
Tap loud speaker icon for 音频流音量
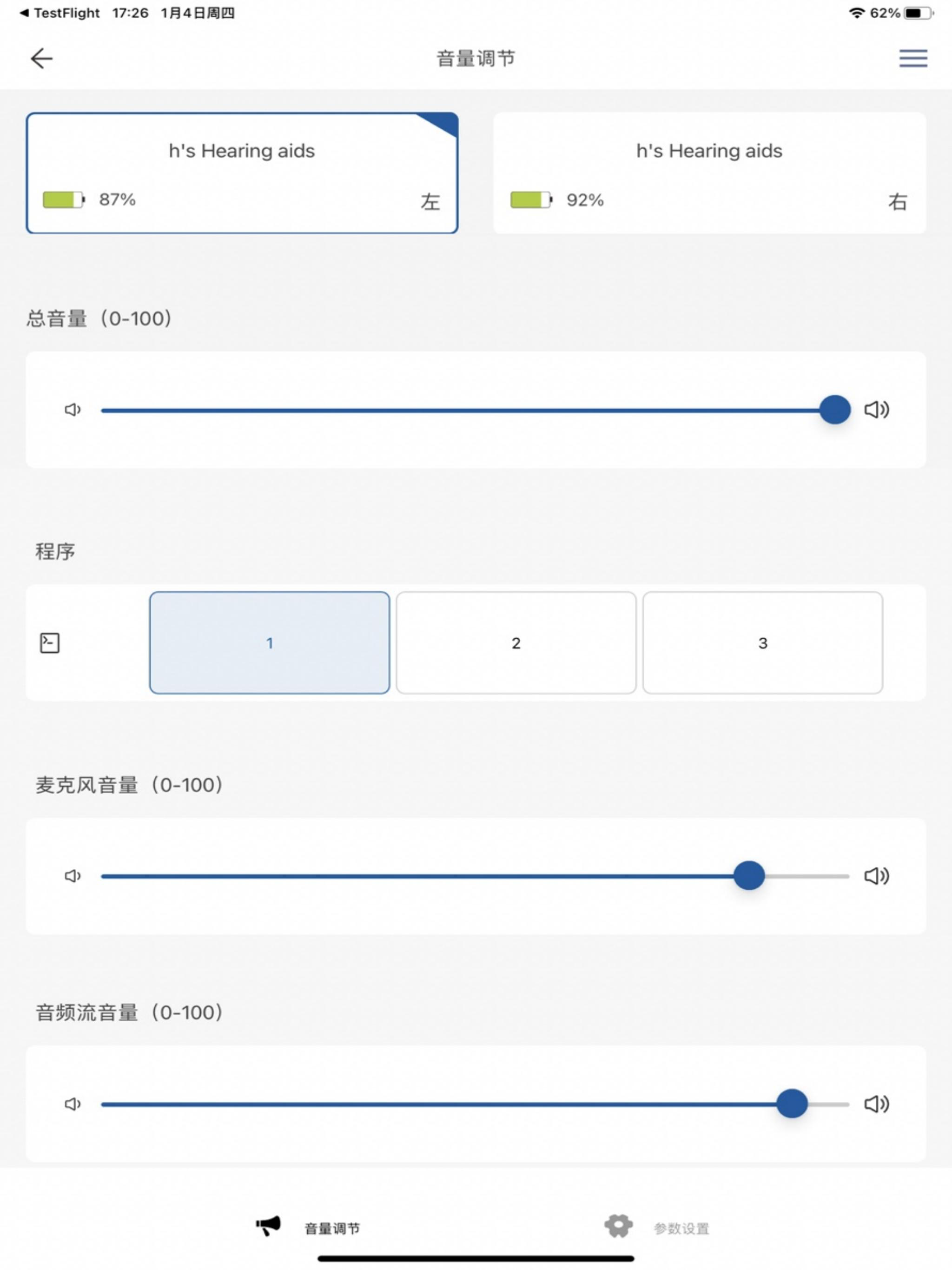(x=877, y=1104)
